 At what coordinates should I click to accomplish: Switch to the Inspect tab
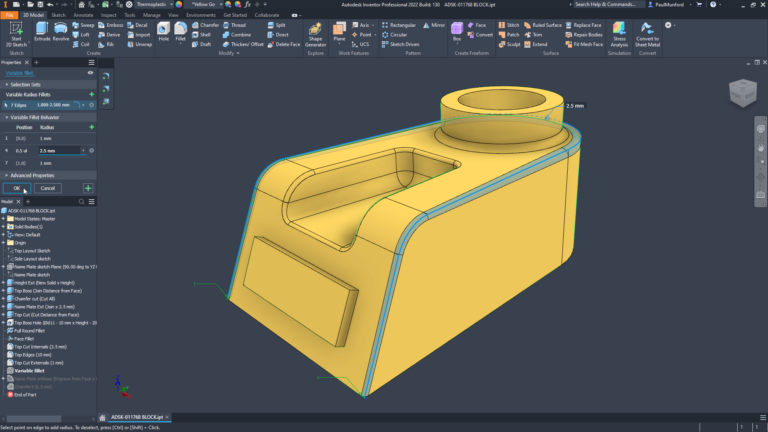(109, 15)
